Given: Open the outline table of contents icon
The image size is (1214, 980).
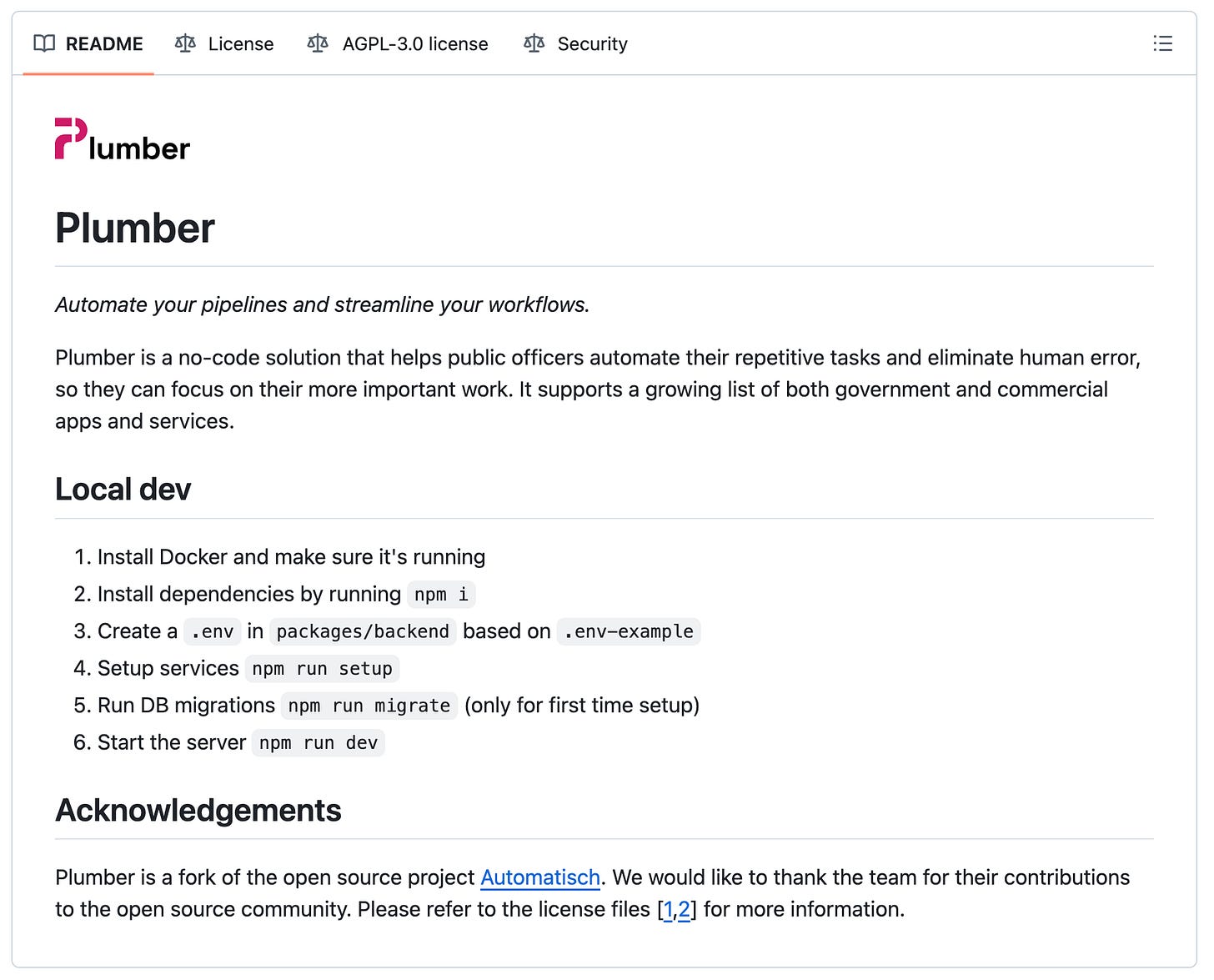Looking at the screenshot, I should pyautogui.click(x=1162, y=43).
